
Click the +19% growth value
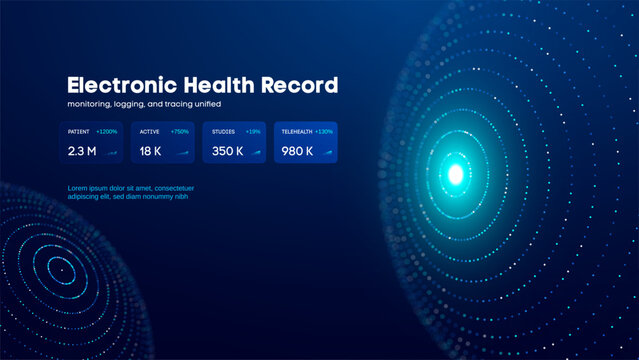point(253,132)
